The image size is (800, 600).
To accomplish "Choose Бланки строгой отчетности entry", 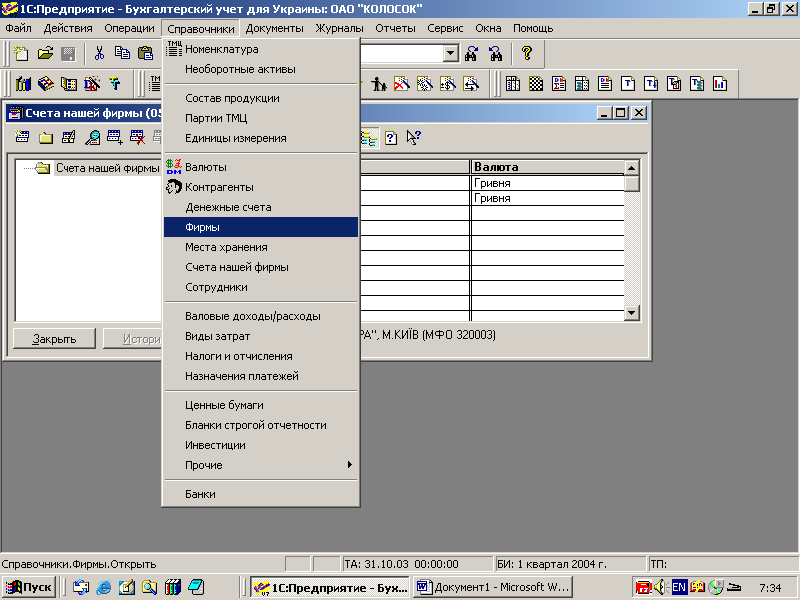I will 261,425.
